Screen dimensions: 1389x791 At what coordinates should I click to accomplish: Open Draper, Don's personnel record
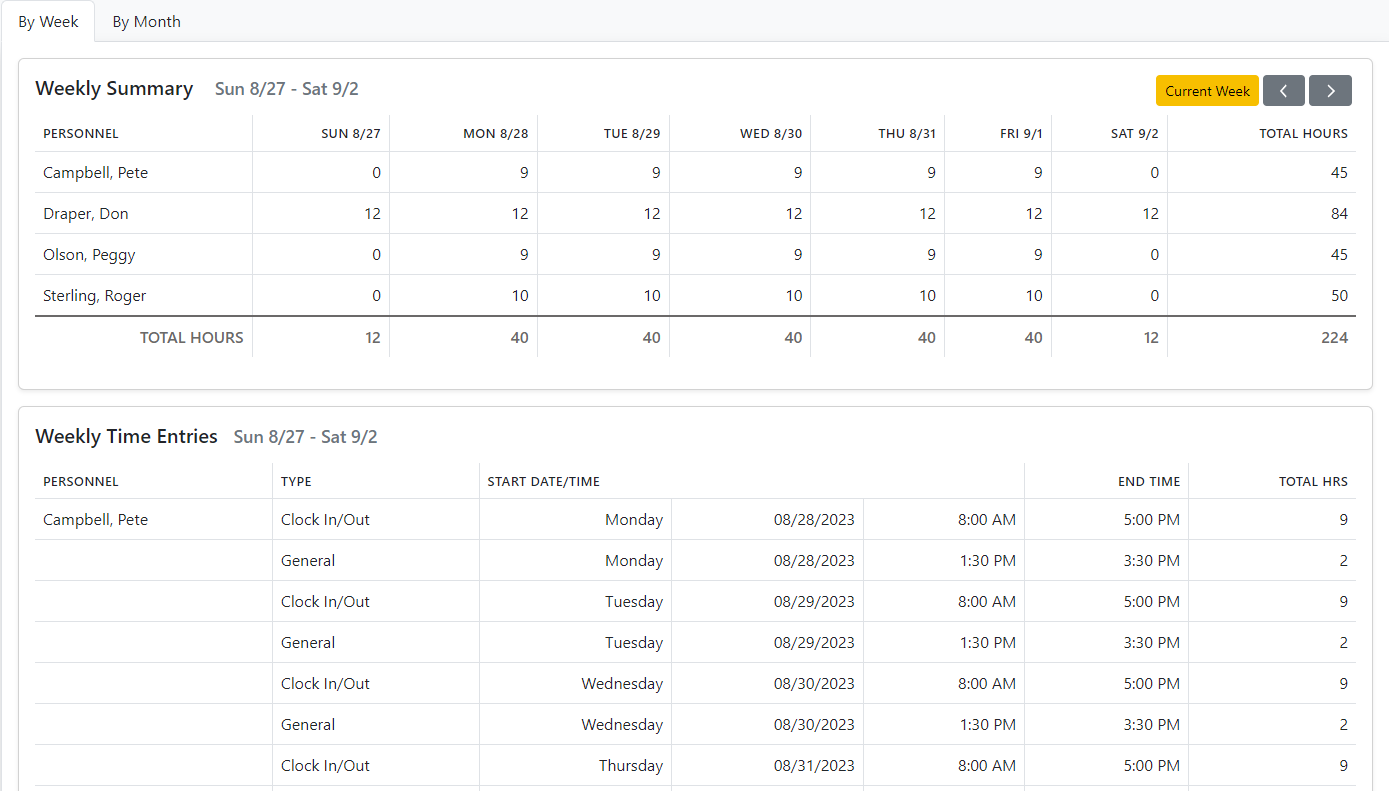(85, 213)
